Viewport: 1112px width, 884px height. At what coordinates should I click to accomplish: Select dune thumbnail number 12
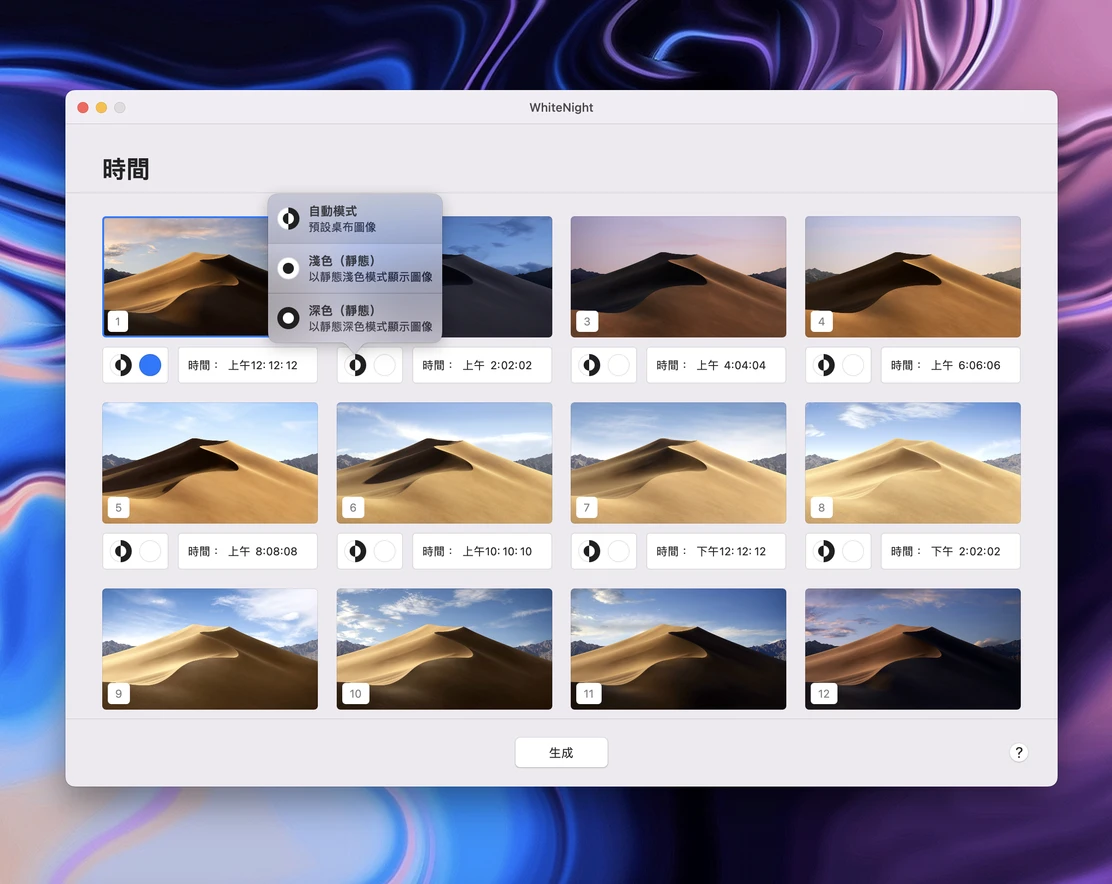(x=913, y=649)
